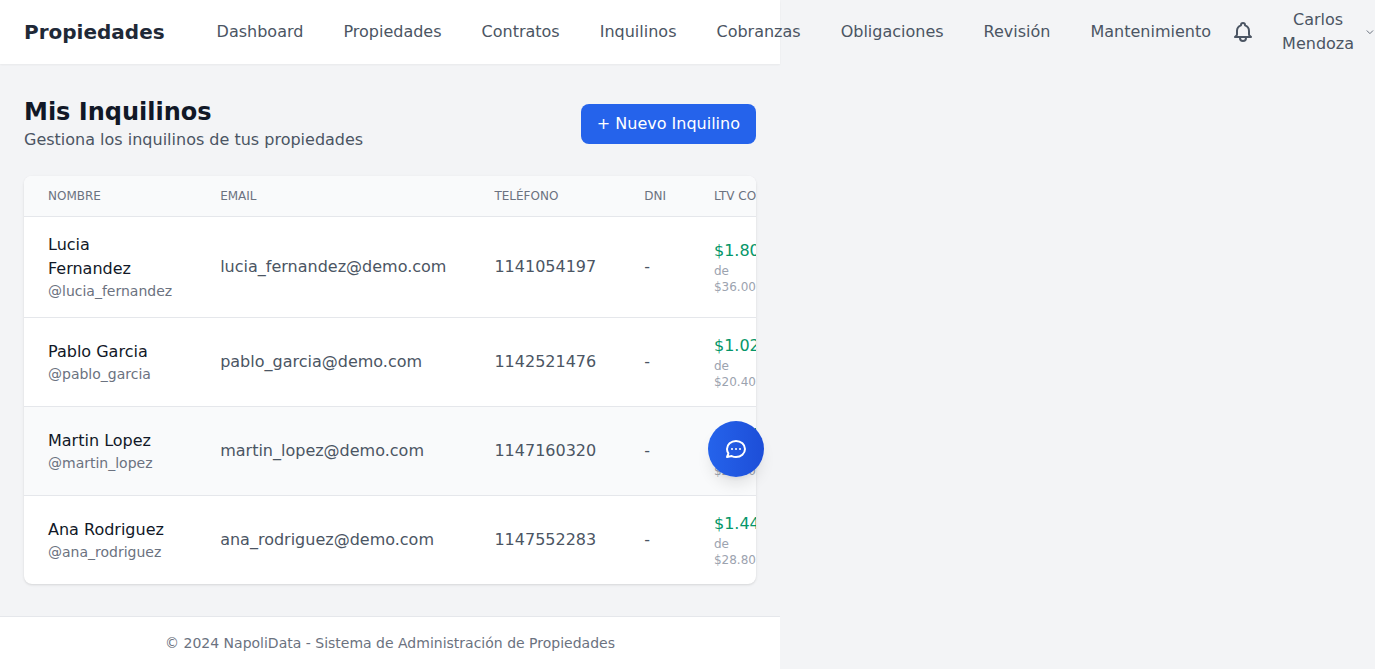Viewport: 1375px width, 669px height.
Task: Go to the Mantenimiento section
Action: tap(1150, 31)
